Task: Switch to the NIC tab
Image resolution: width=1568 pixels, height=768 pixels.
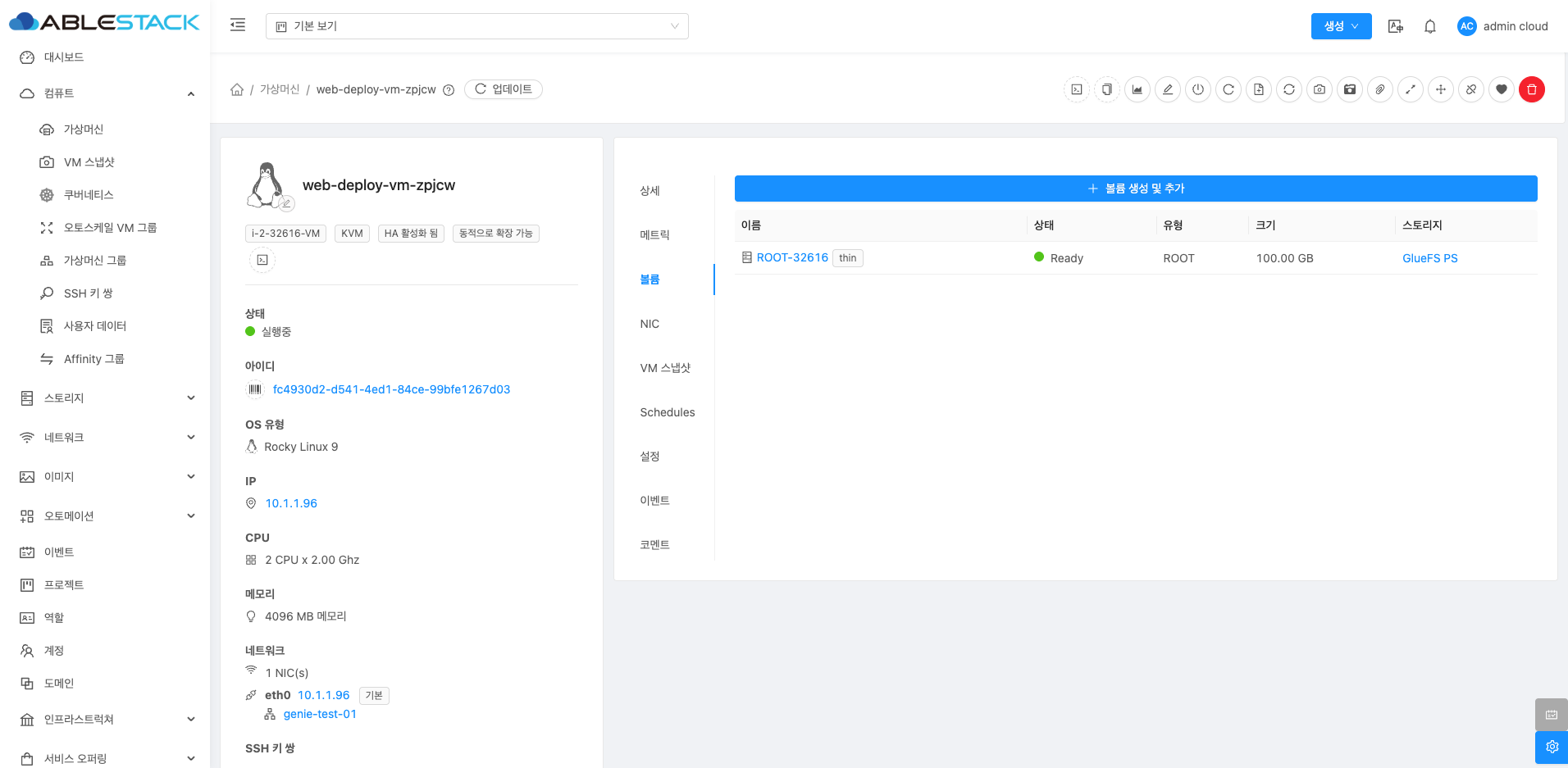Action: pos(650,324)
